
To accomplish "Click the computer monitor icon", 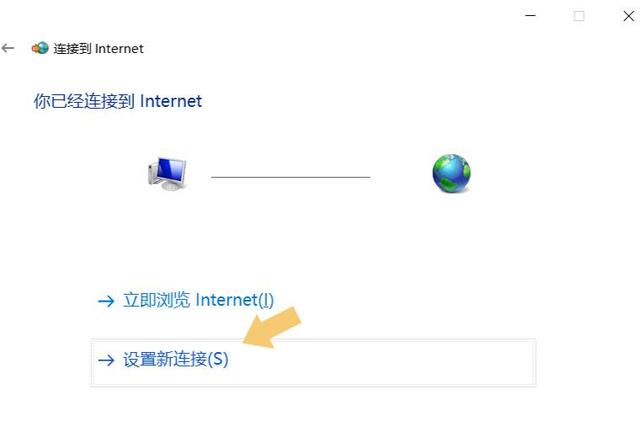I will pos(167,173).
